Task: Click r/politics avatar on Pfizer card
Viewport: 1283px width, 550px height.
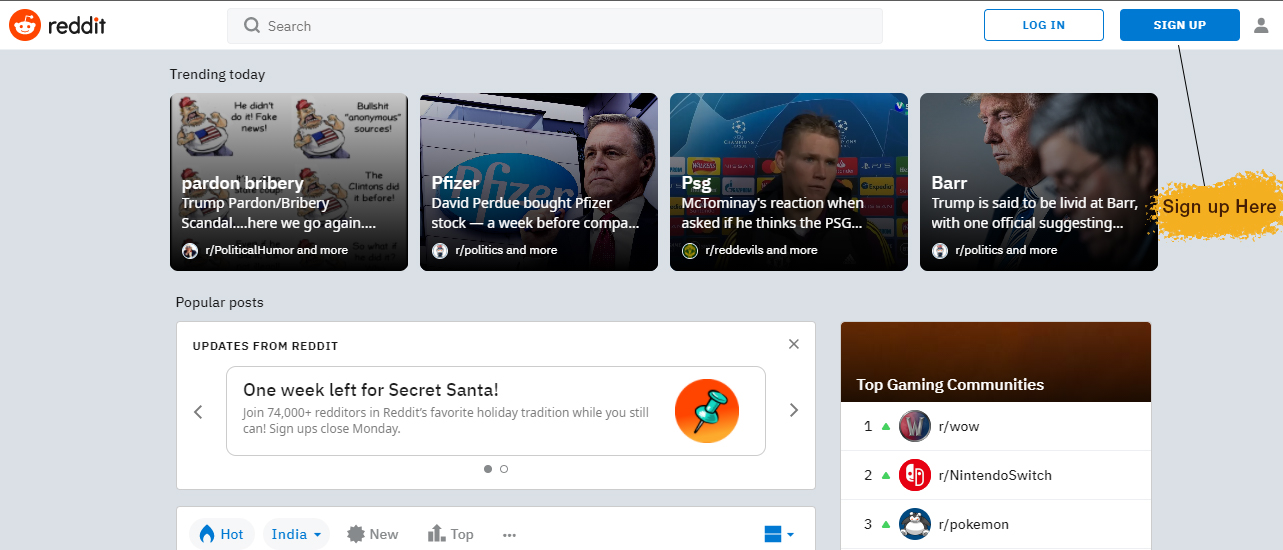Action: tap(440, 250)
